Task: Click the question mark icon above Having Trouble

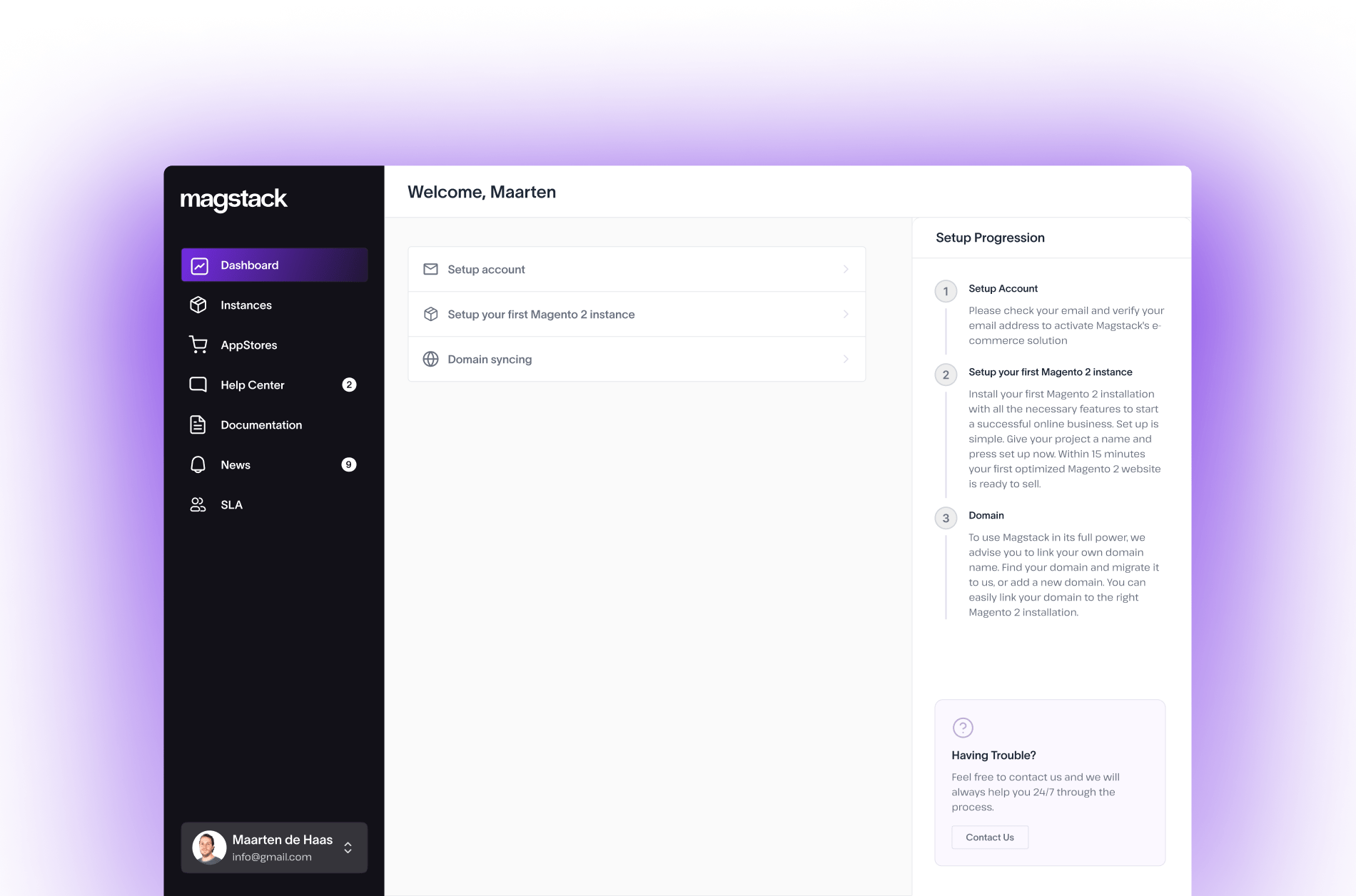Action: coord(963,728)
